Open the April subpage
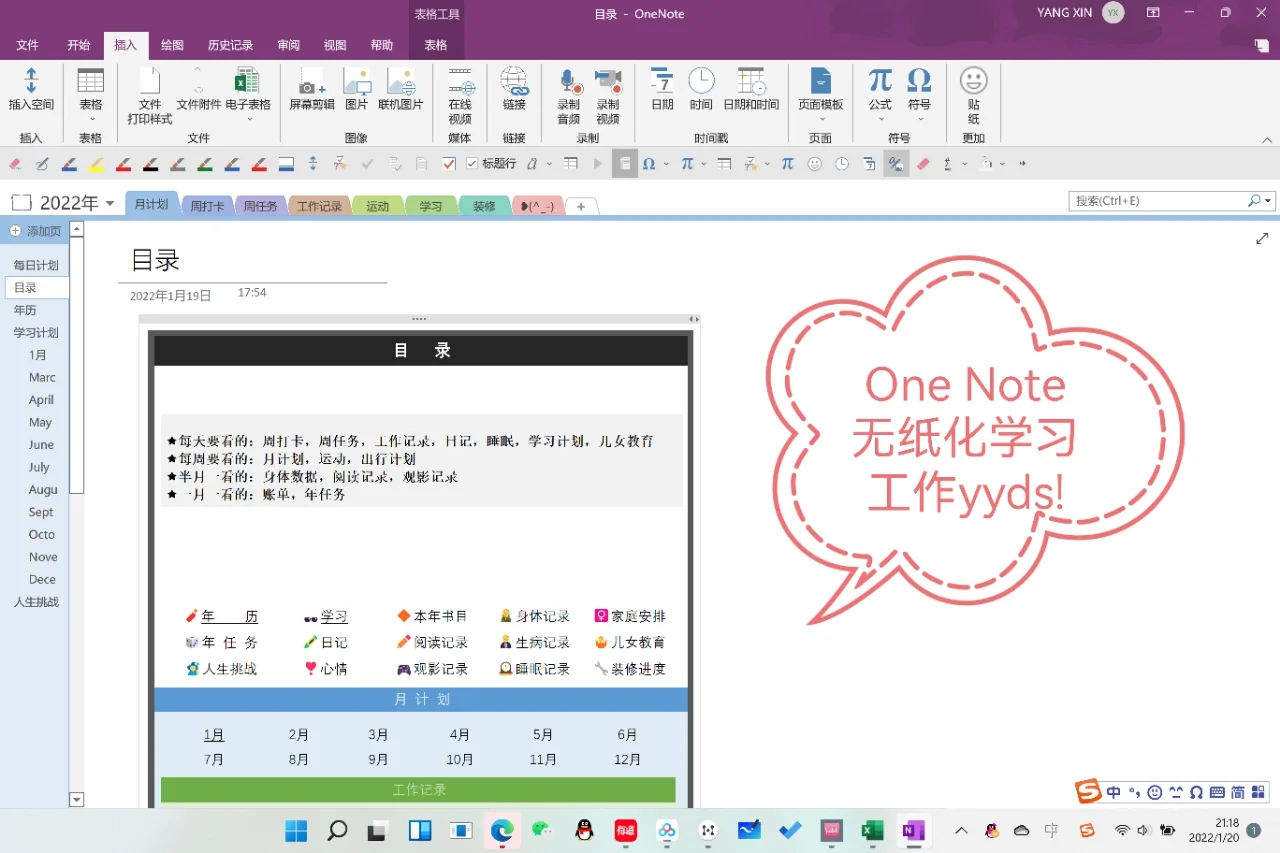The width and height of the screenshot is (1280, 853). (42, 400)
